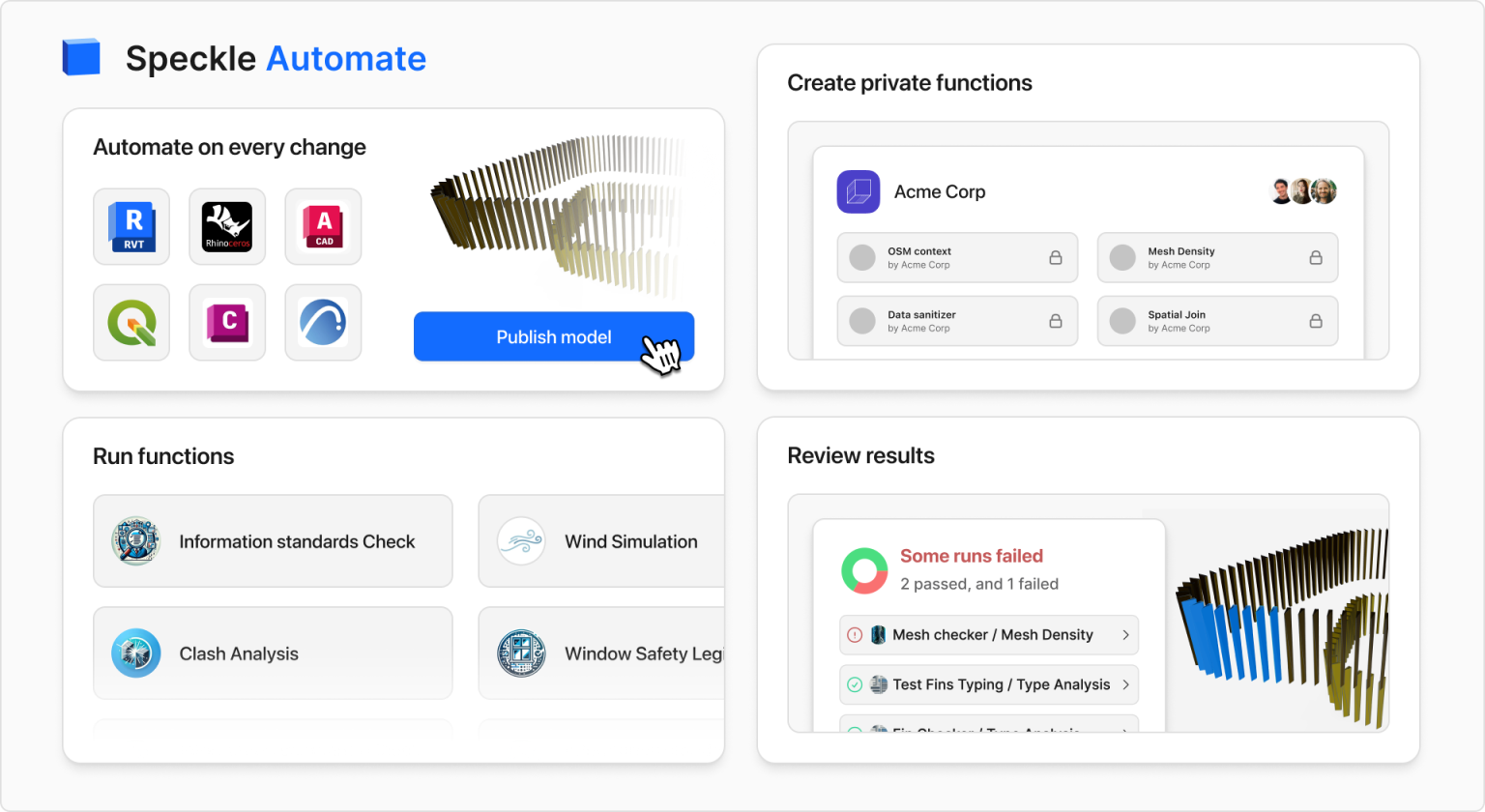Image resolution: width=1485 pixels, height=812 pixels.
Task: Click the Civil 3D icon
Action: pyautogui.click(x=227, y=322)
